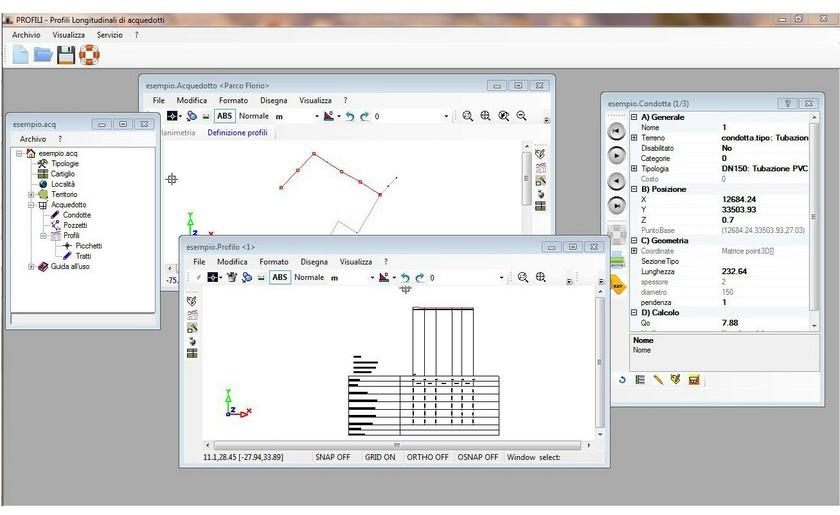Switch to the Definizione profili tab
The width and height of the screenshot is (840, 515).
pyautogui.click(x=237, y=132)
